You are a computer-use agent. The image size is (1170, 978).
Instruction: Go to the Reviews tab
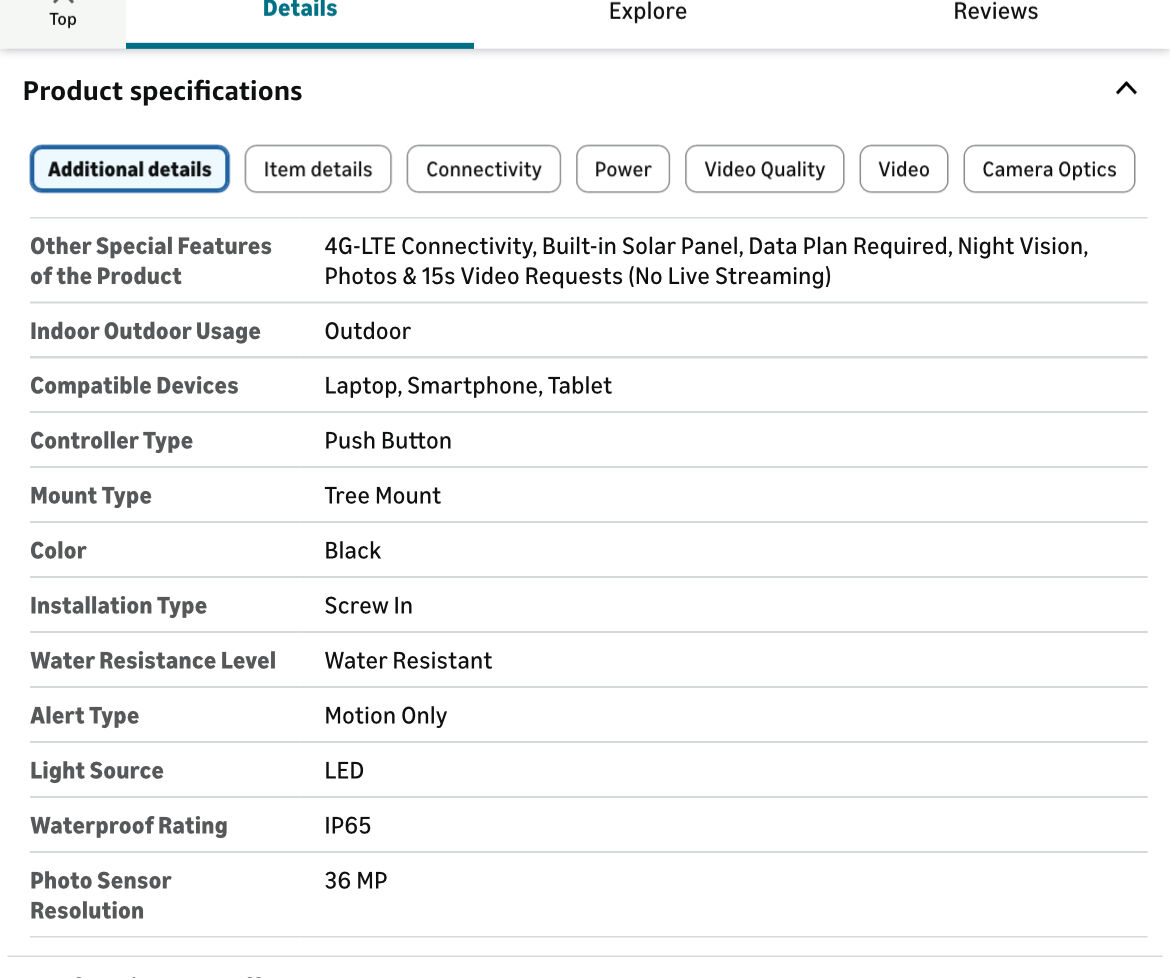click(995, 12)
